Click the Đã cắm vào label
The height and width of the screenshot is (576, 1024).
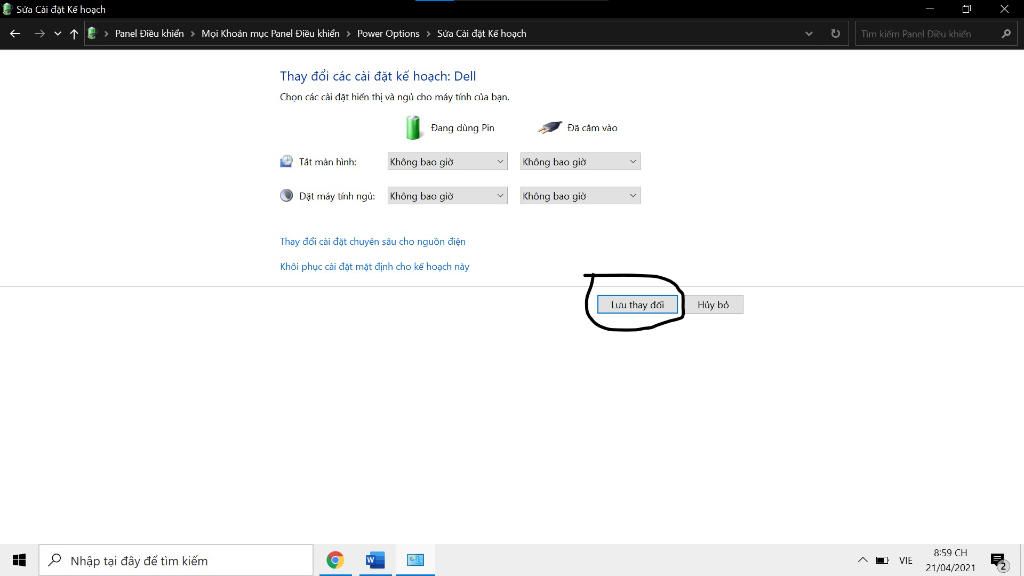pyautogui.click(x=592, y=127)
